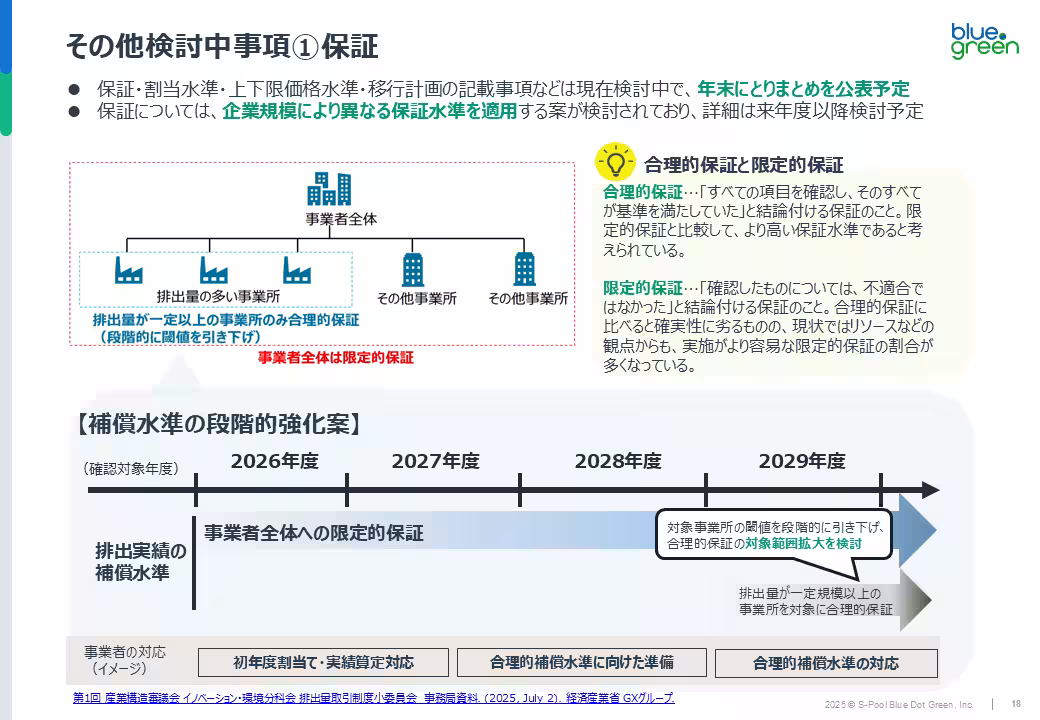Click the 初年度割当て・実績算定対応 box
The image size is (1040, 720).
[323, 662]
